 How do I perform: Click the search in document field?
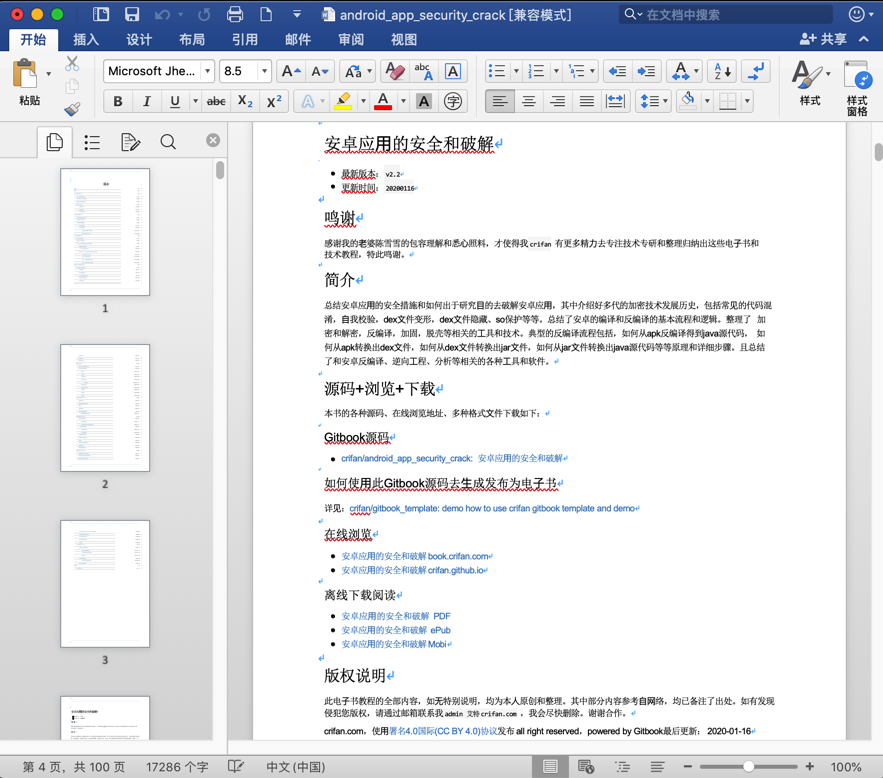[726, 15]
